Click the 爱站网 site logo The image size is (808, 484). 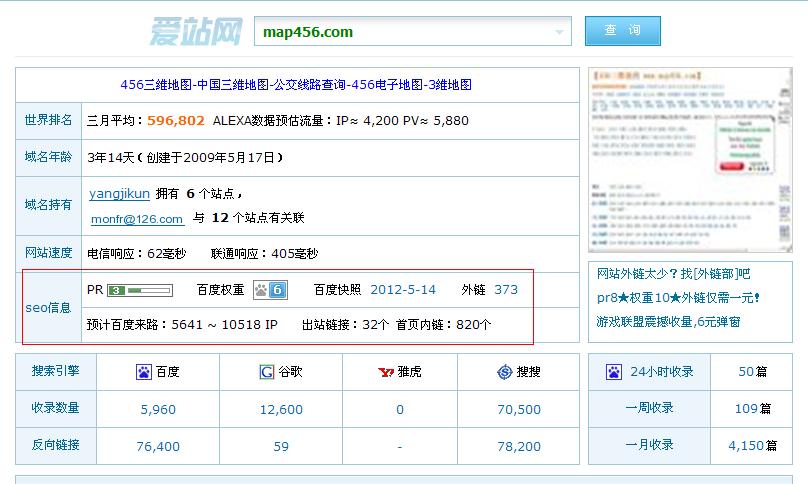pyautogui.click(x=196, y=31)
